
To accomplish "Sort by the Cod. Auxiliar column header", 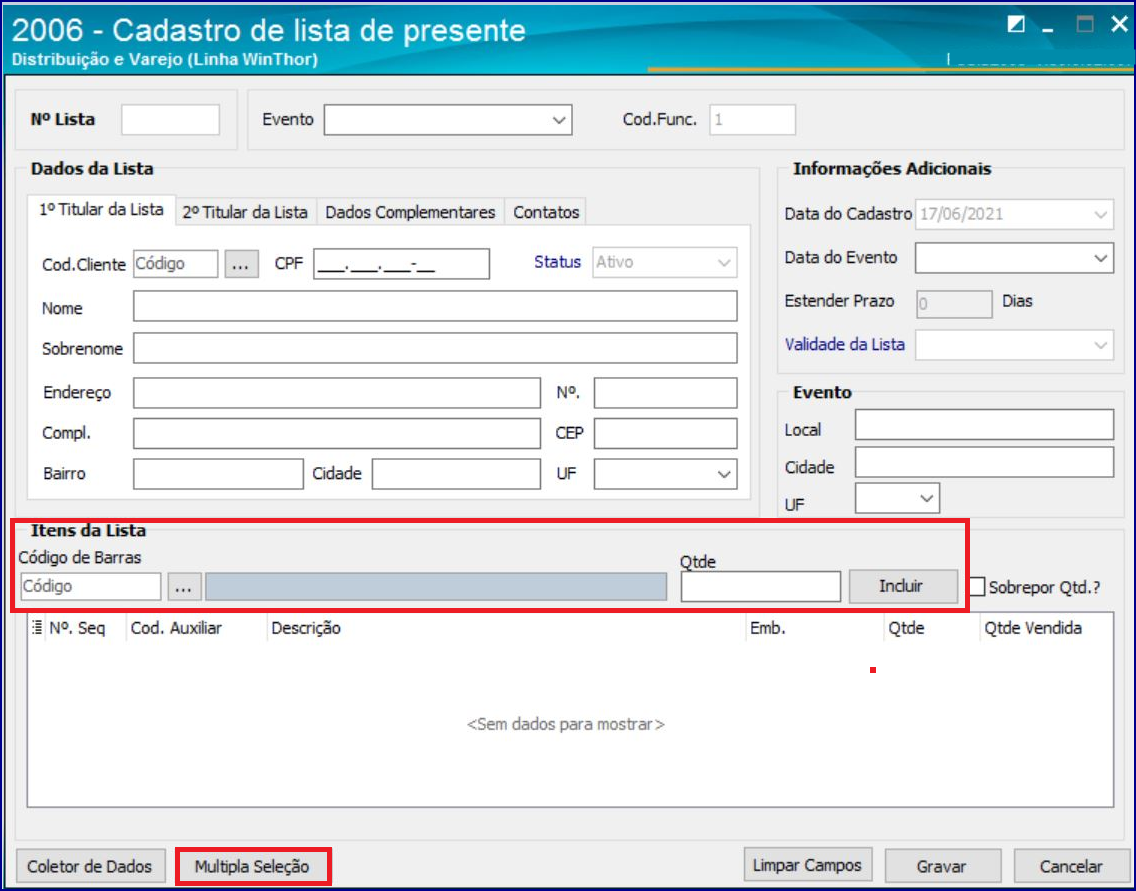I will click(197, 628).
